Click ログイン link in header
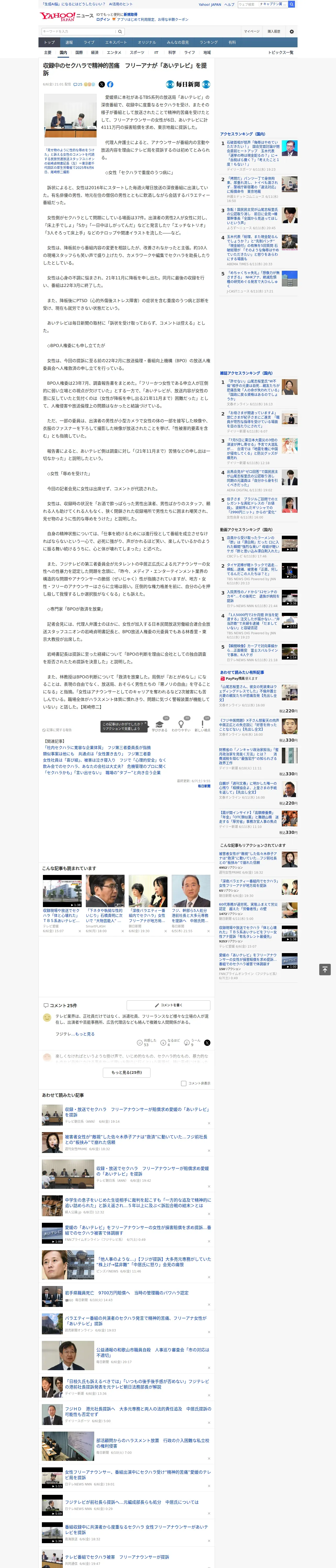 click(103, 20)
